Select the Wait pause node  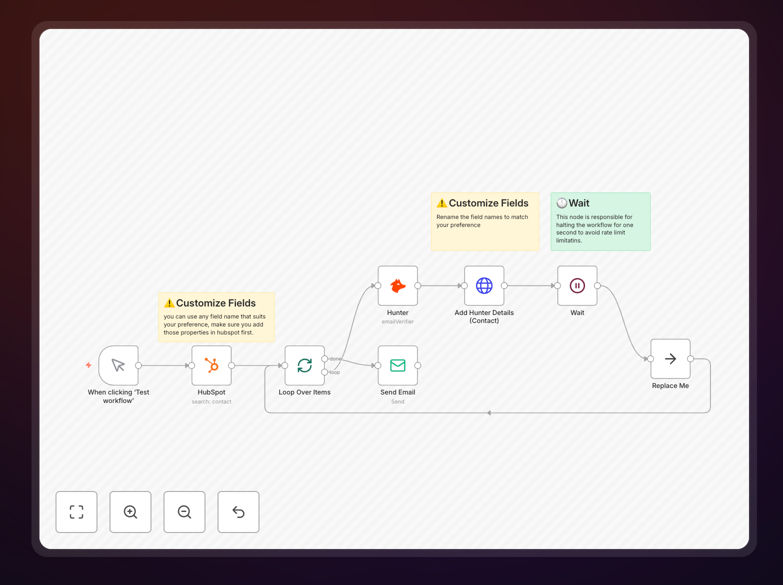point(577,286)
